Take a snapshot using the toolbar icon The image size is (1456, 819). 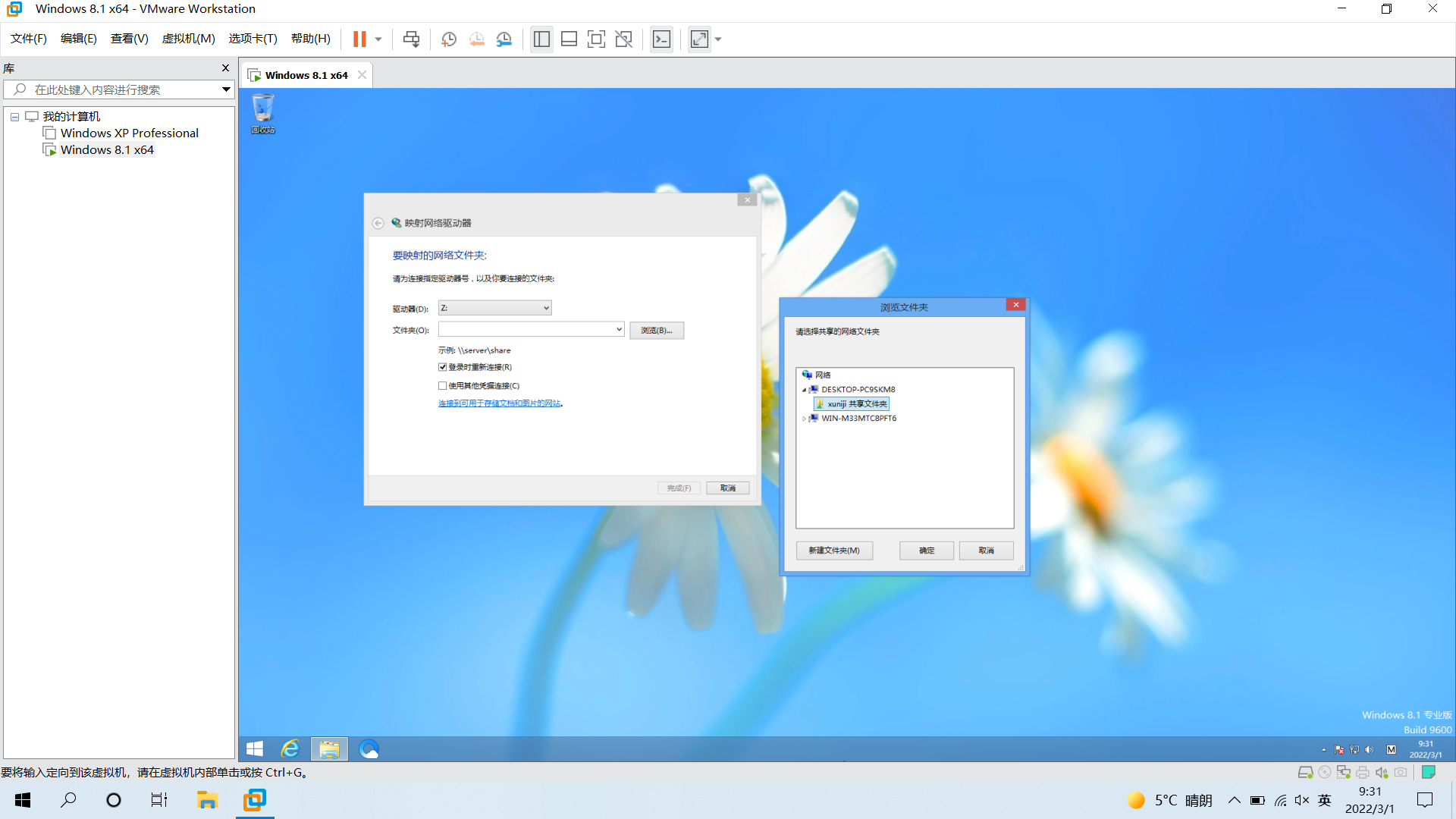click(449, 39)
